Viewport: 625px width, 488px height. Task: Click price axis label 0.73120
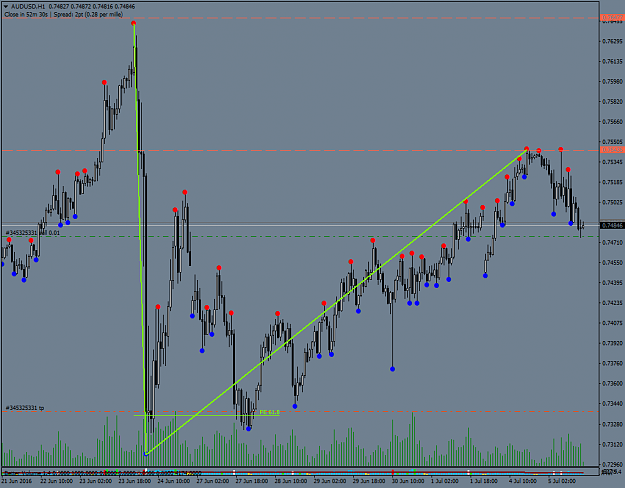coord(613,444)
